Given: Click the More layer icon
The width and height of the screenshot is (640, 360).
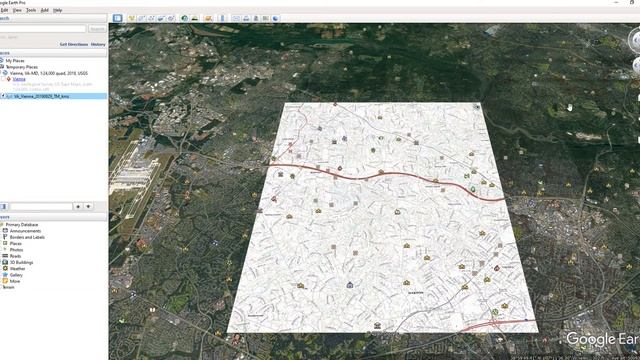Looking at the screenshot, I should tap(5, 281).
